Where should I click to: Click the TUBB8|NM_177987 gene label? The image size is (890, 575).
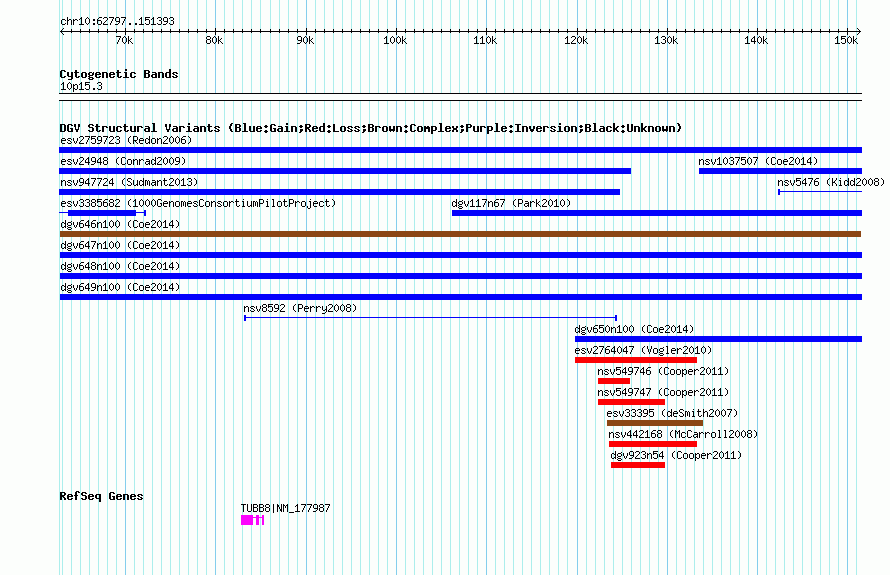pyautogui.click(x=286, y=508)
